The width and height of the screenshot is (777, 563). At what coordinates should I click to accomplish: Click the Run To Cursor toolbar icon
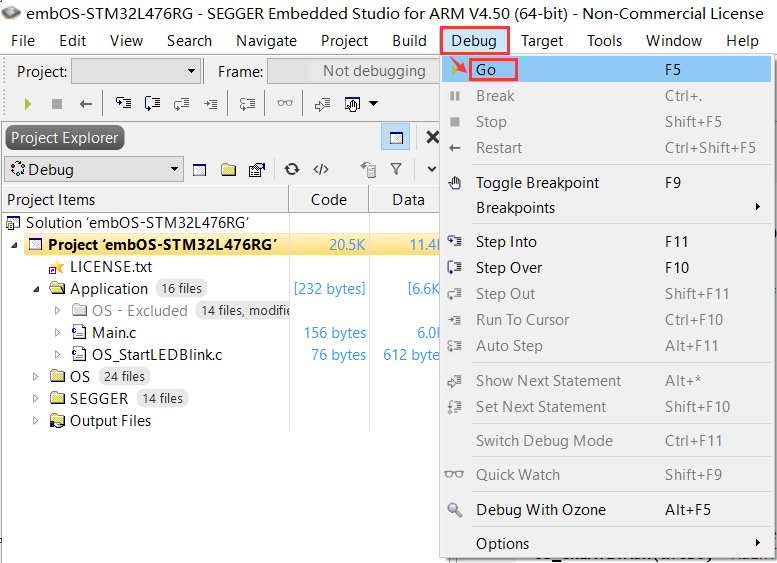[211, 104]
